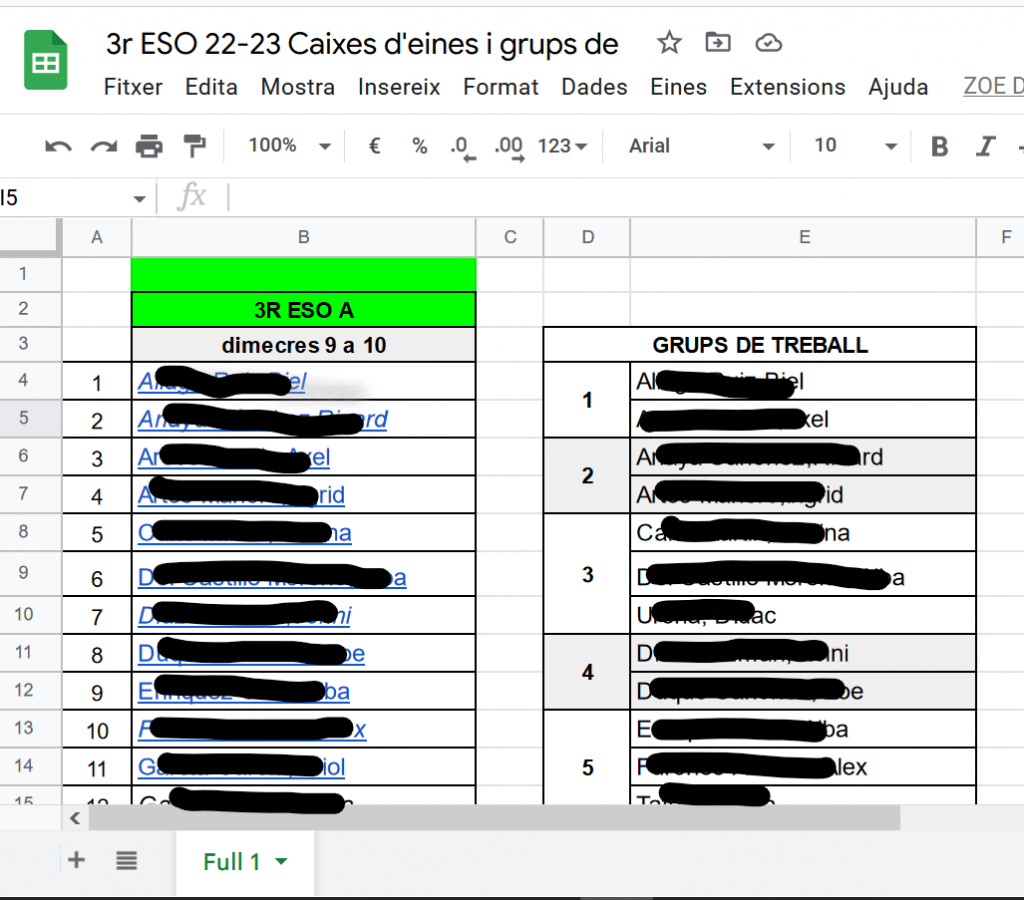Toggle italic text formatting
The height and width of the screenshot is (900, 1024).
click(x=986, y=147)
